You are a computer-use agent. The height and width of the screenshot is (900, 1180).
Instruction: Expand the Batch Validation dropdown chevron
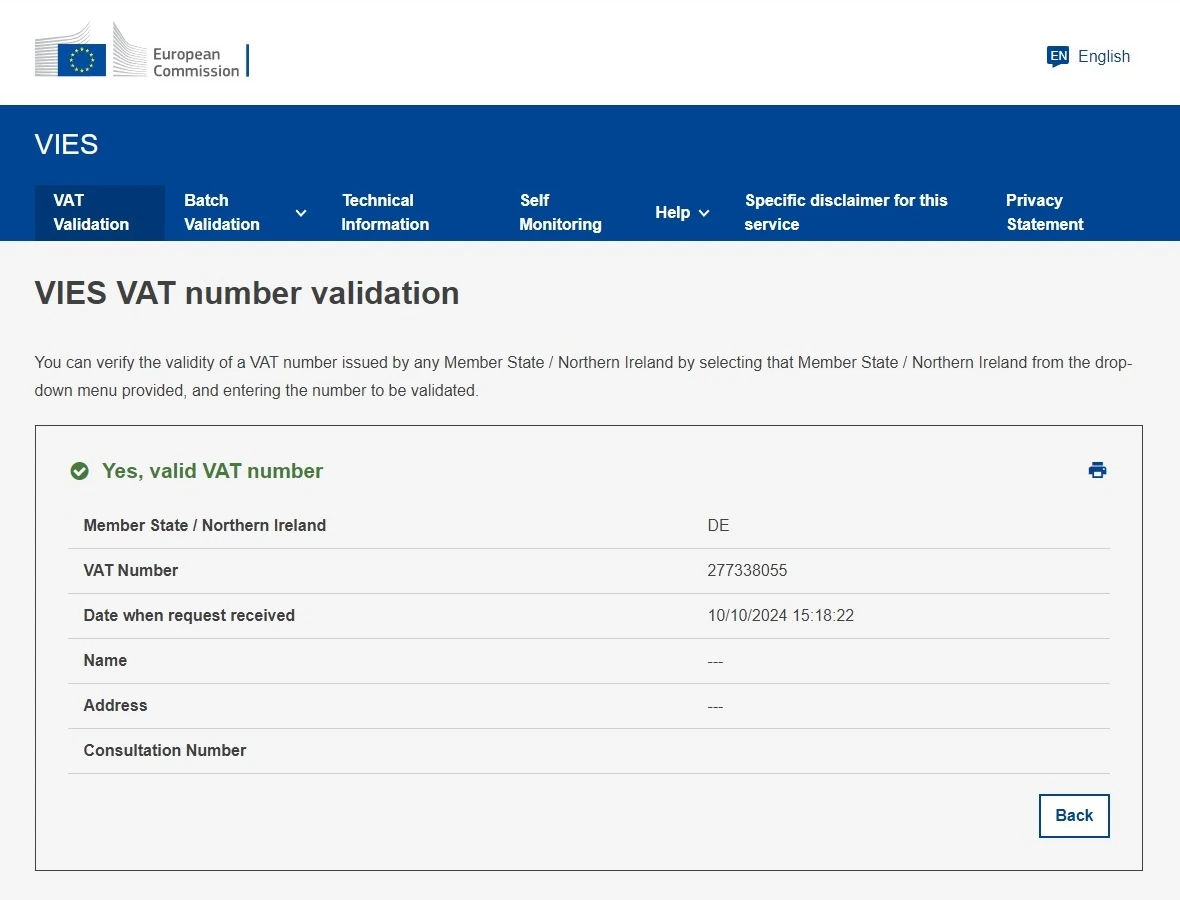300,212
